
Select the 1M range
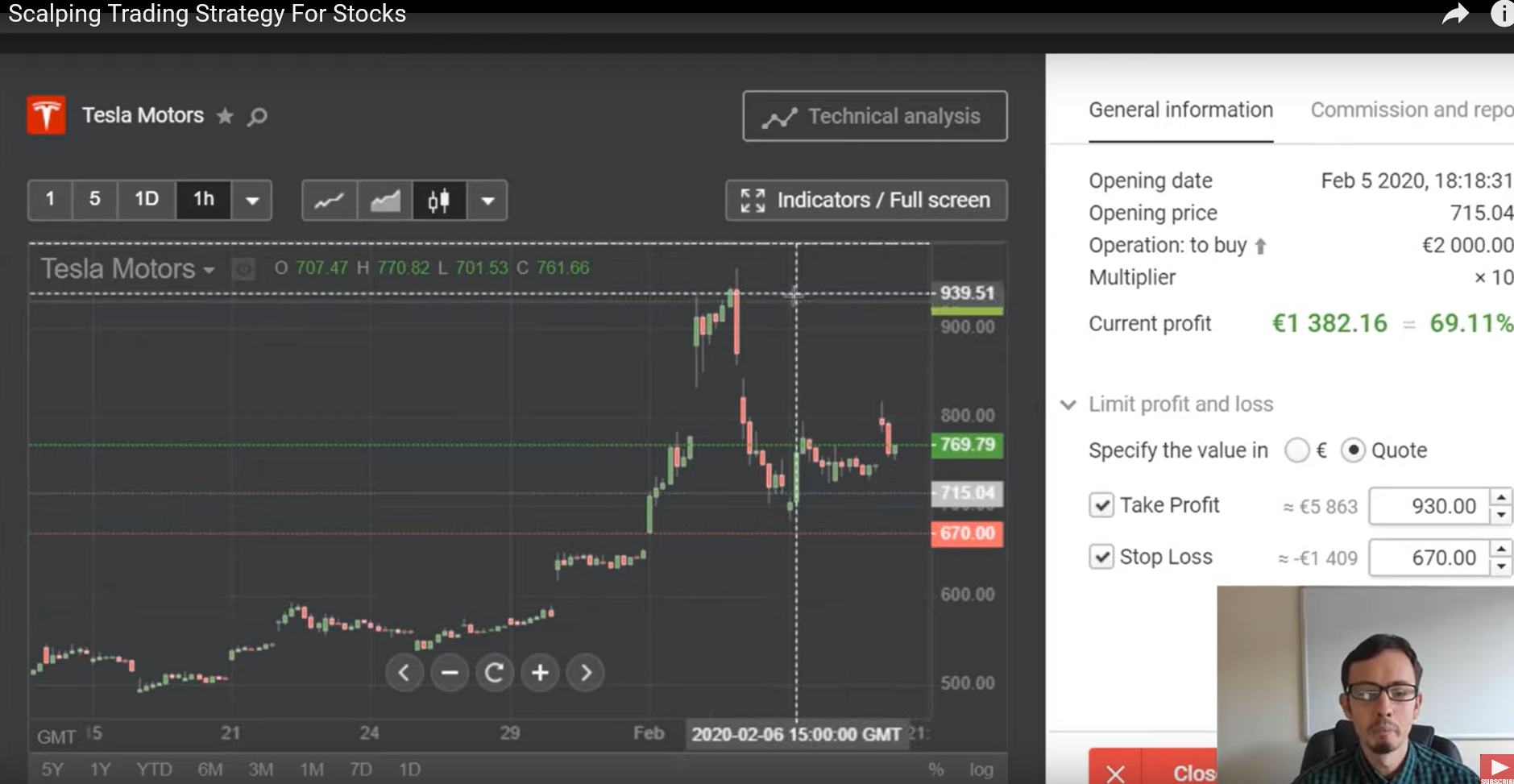[311, 769]
